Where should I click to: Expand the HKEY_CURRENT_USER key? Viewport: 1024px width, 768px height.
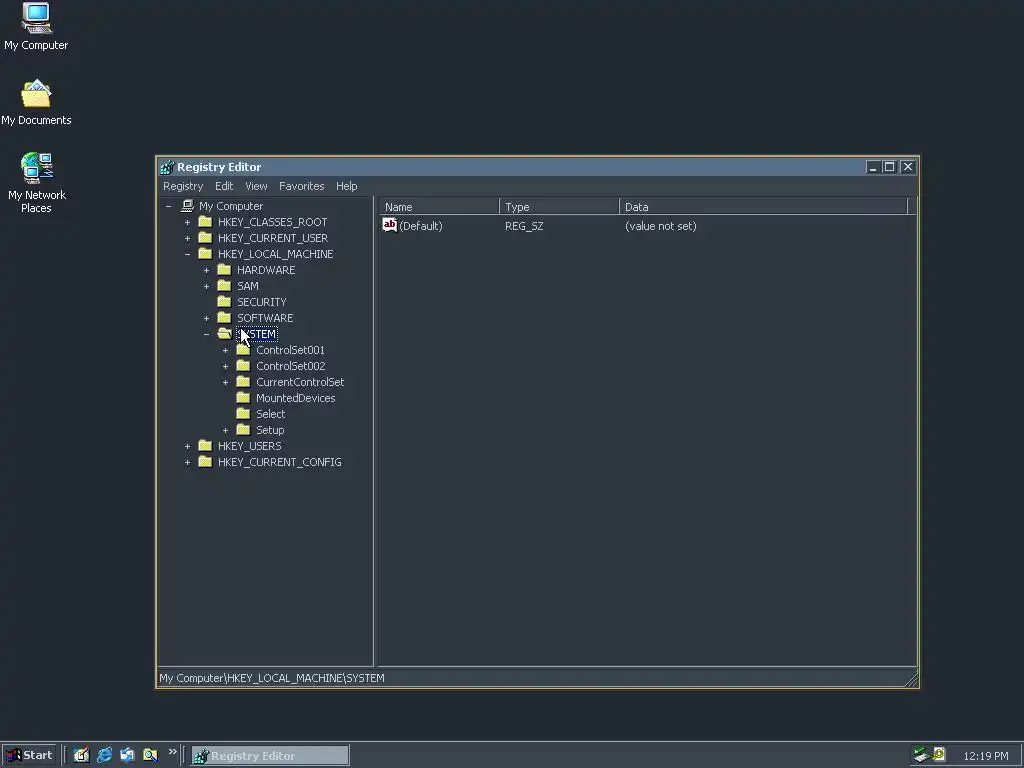(187, 238)
